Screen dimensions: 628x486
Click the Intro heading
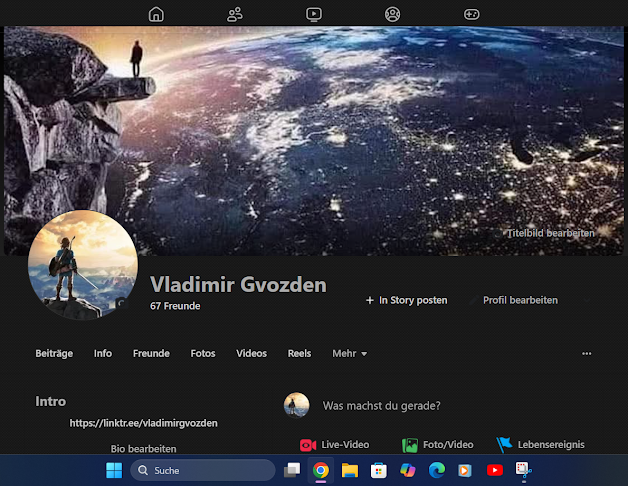[50, 401]
